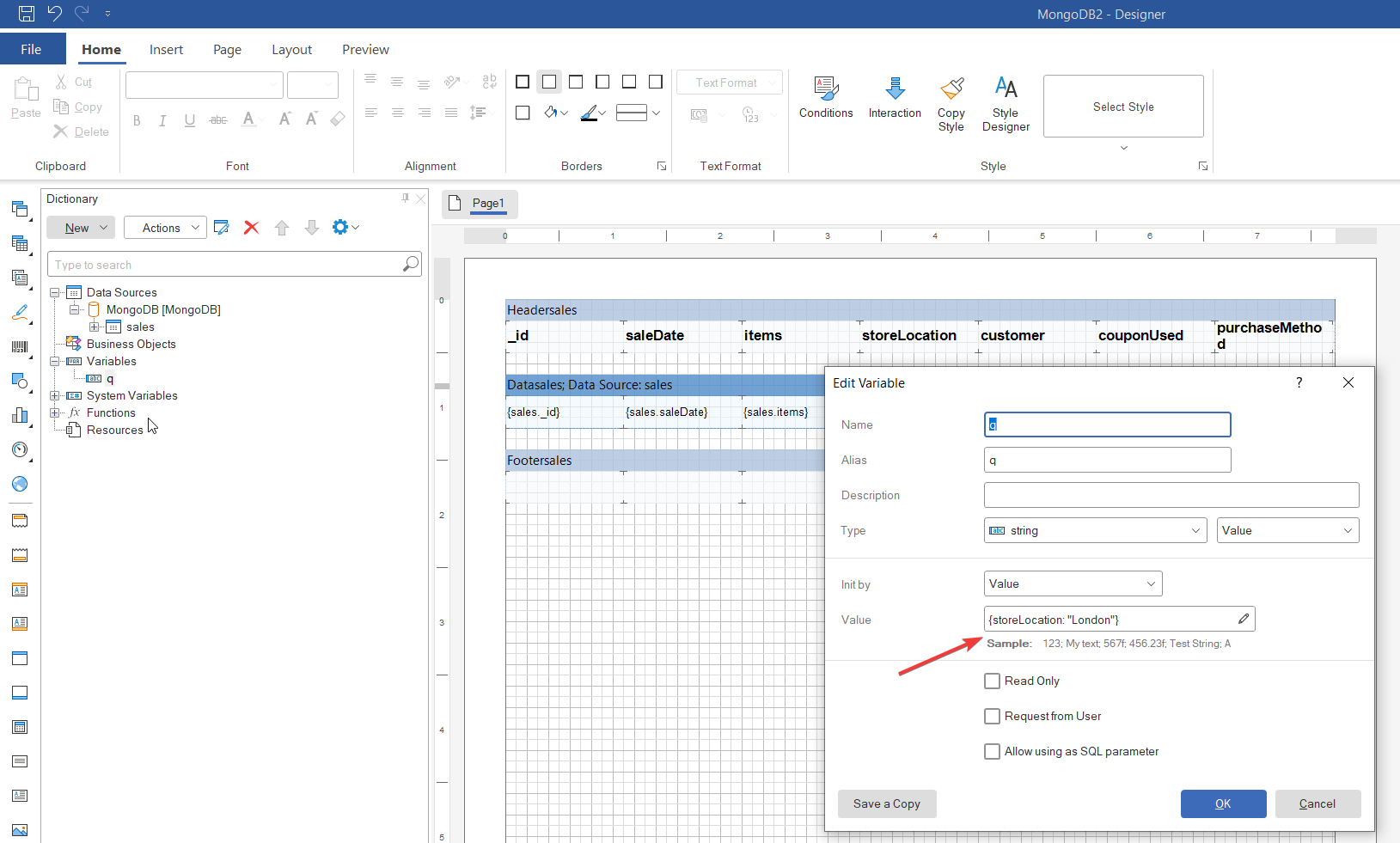The width and height of the screenshot is (1400, 843).
Task: Select the map globe component in the left sidebar
Action: click(20, 484)
